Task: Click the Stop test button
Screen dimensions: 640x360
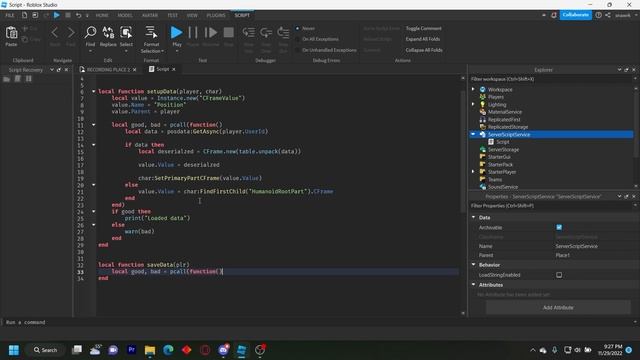Action: (229, 33)
